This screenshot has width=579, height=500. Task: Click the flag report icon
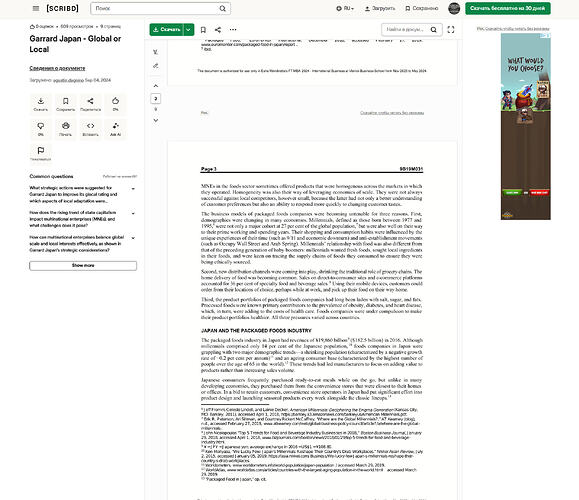click(x=41, y=153)
